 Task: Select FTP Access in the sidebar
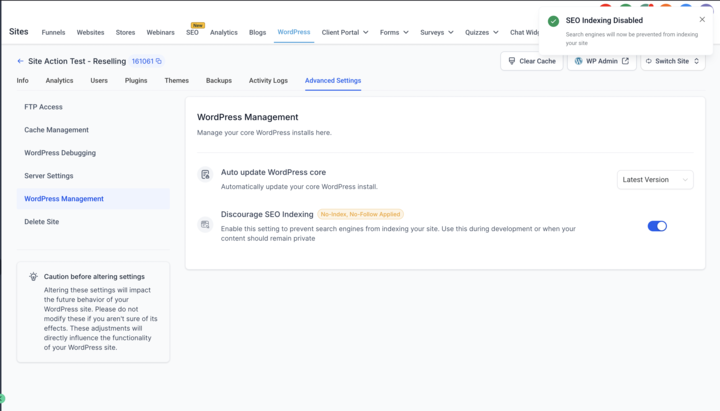pyautogui.click(x=43, y=107)
